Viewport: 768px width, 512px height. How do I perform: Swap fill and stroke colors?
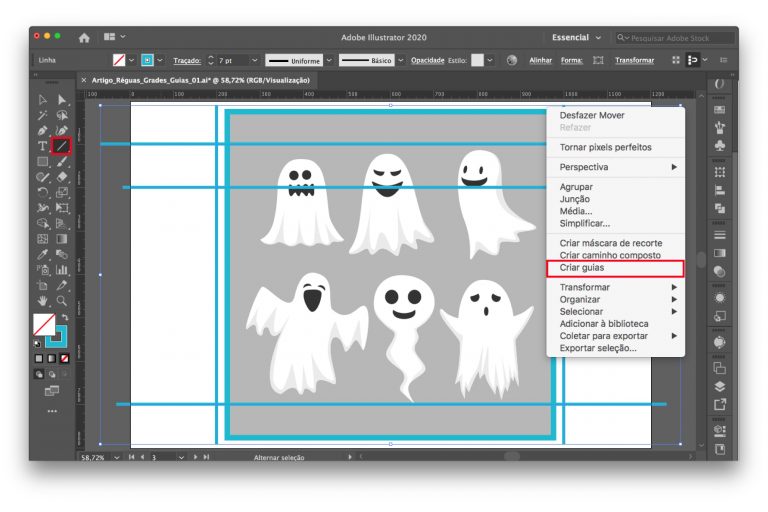click(64, 317)
